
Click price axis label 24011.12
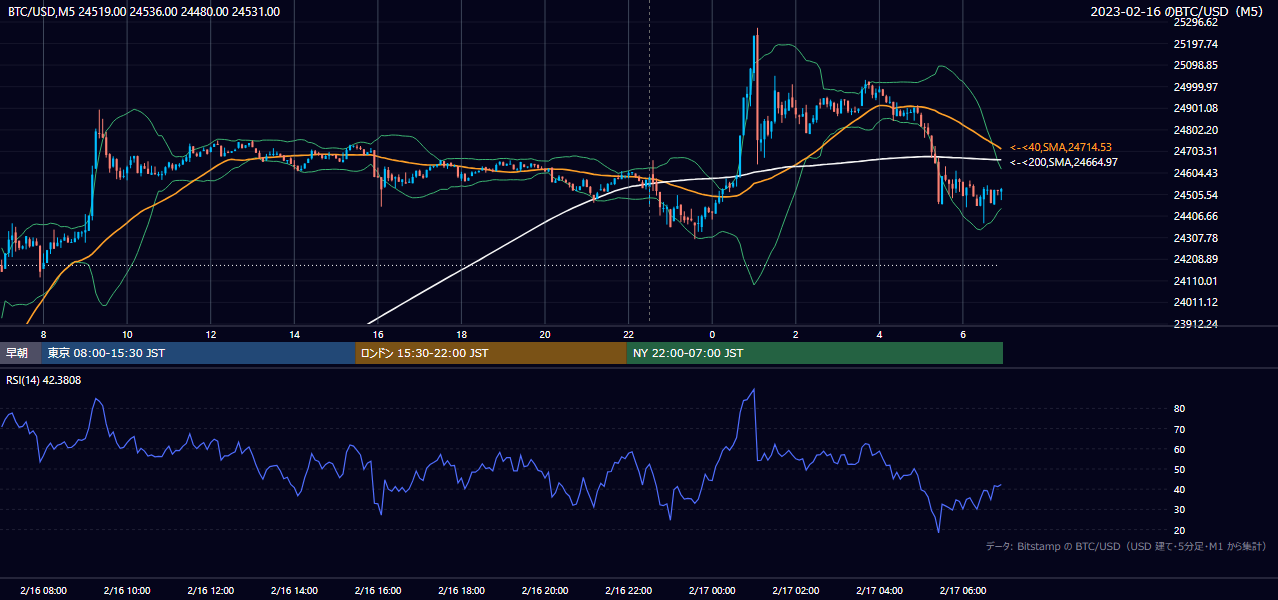tap(1196, 302)
